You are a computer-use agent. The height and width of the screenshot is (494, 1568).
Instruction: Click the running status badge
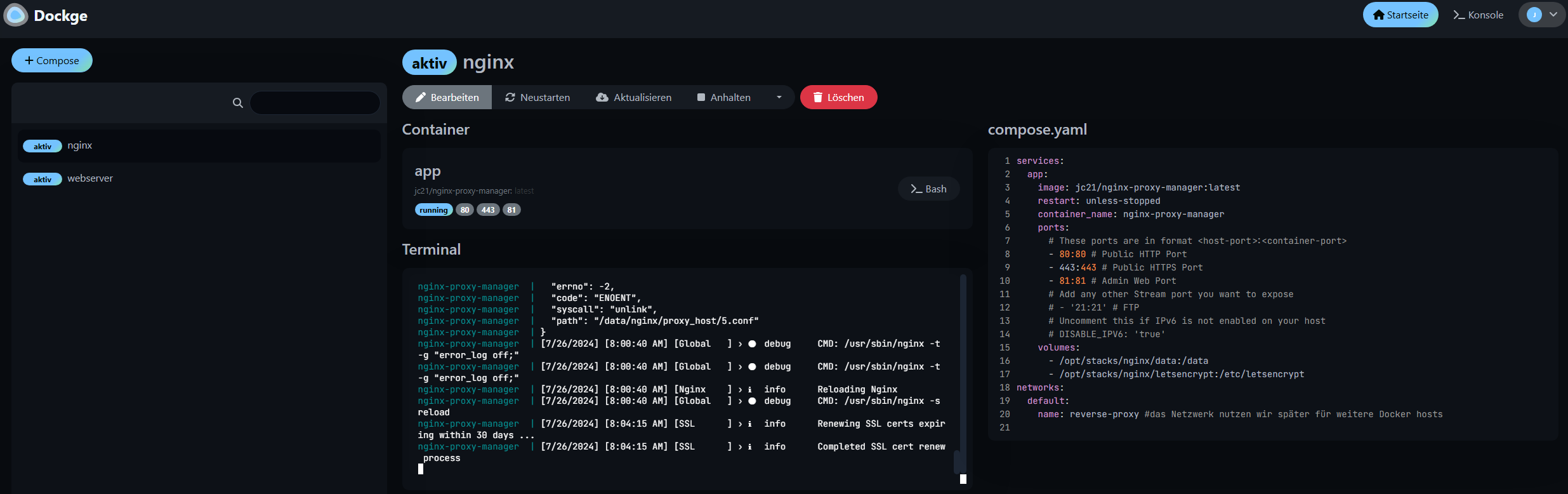pos(433,210)
